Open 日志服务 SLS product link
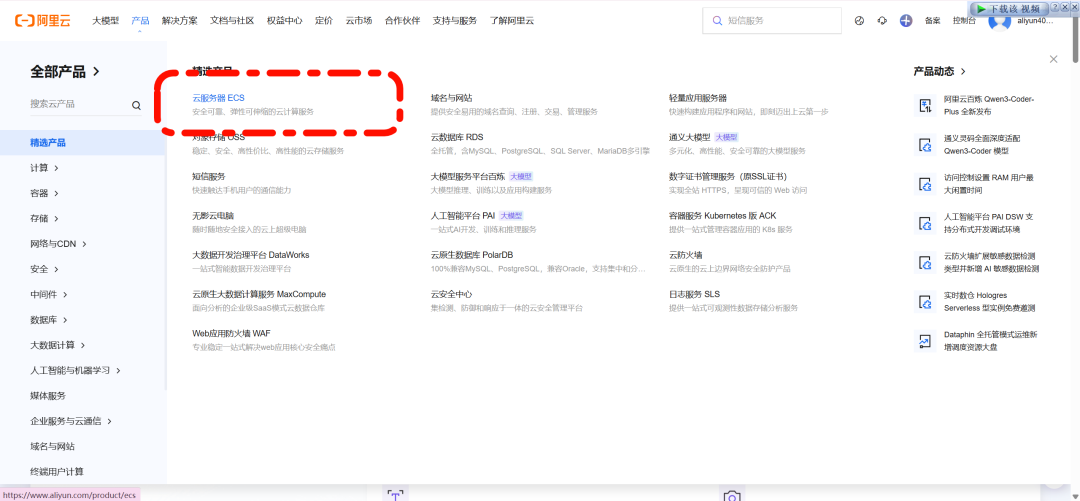 [694, 294]
